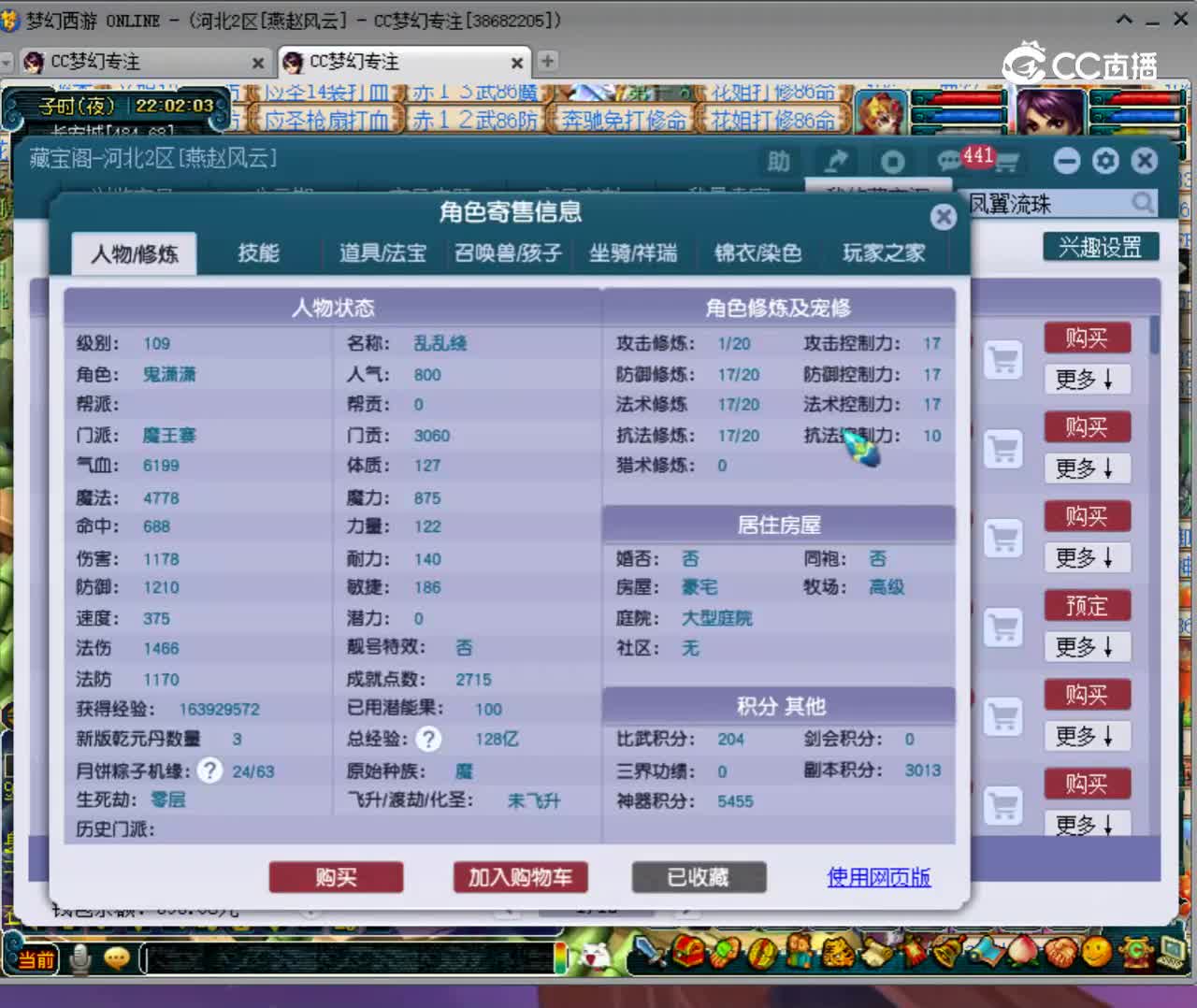Screen dimensions: 1197x1008
Task: Click the listing panel scrollbar
Action: click(x=1155, y=337)
